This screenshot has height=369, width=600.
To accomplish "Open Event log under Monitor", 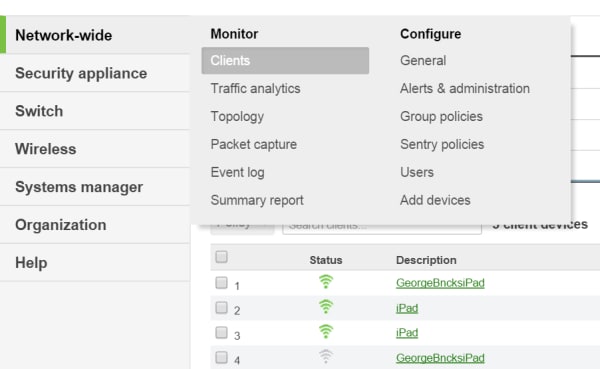I will (x=237, y=172).
